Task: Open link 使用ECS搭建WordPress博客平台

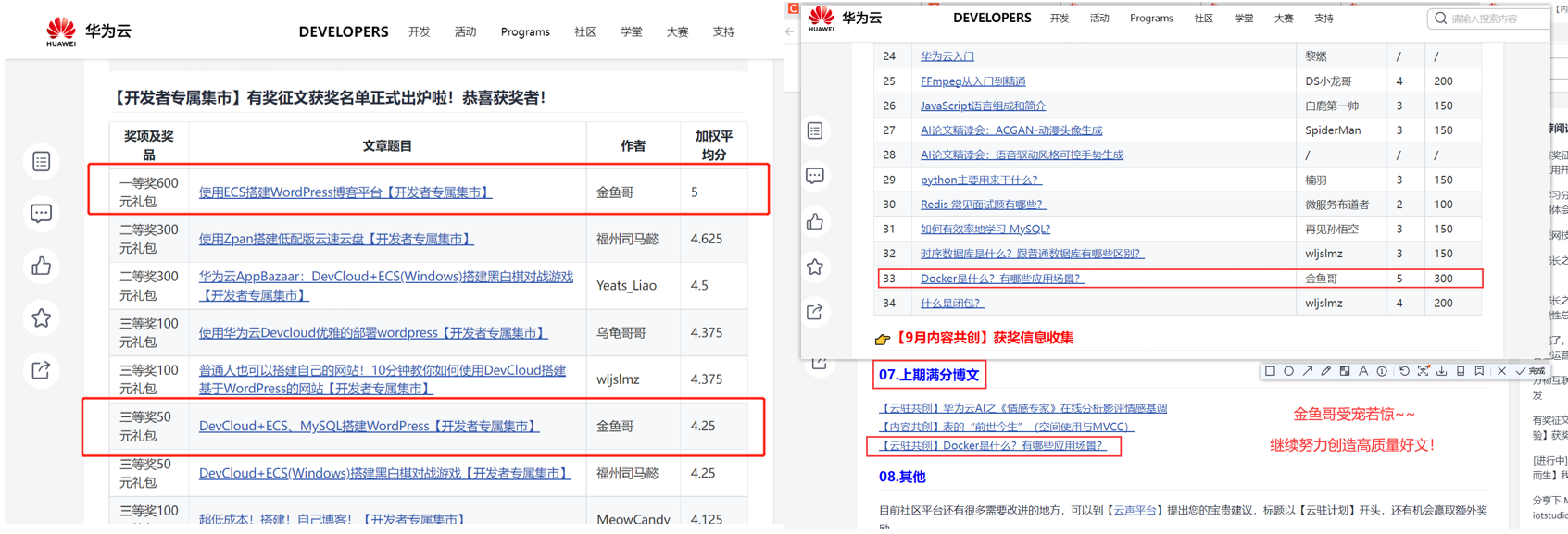Action: (x=345, y=192)
